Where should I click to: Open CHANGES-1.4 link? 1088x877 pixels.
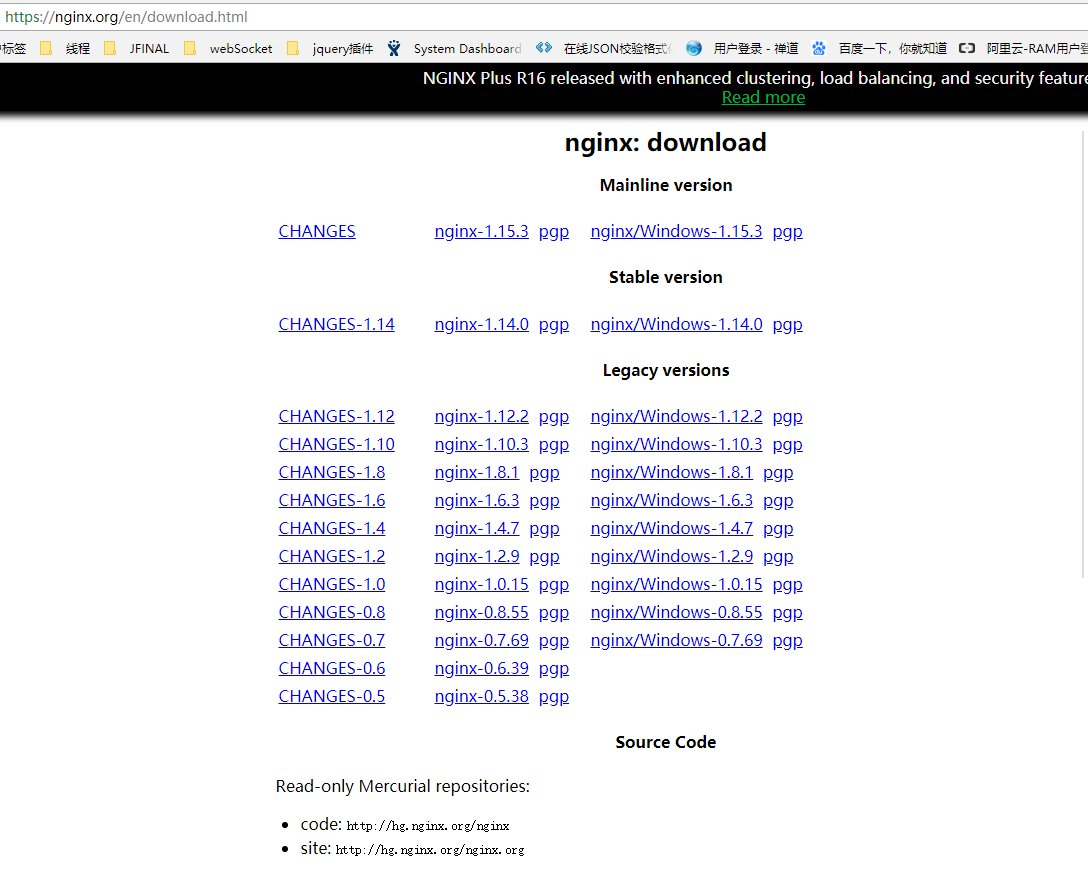click(x=332, y=529)
